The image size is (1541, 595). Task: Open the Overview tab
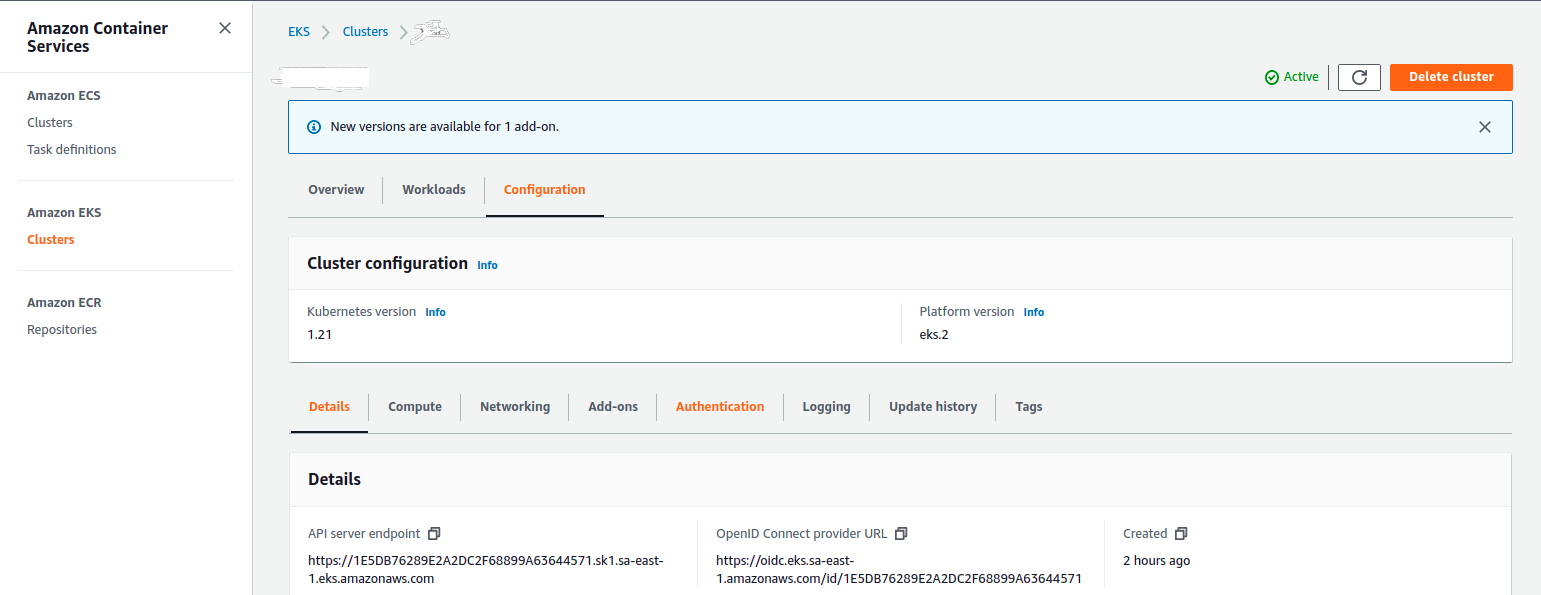click(336, 190)
